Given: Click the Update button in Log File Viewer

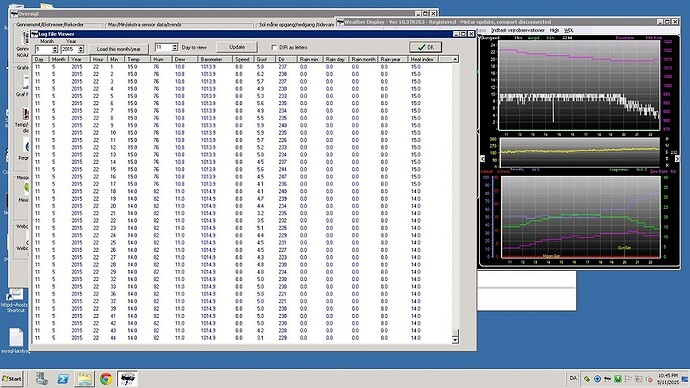Looking at the screenshot, I should click(x=237, y=47).
